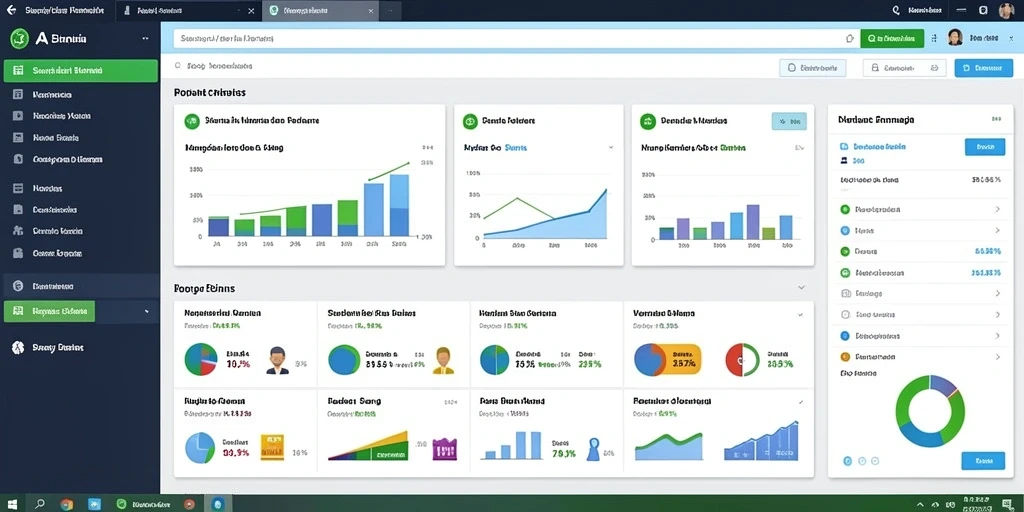The width and height of the screenshot is (1024, 512).
Task: Click the blue button beneath the right panel donut chart
Action: (983, 460)
